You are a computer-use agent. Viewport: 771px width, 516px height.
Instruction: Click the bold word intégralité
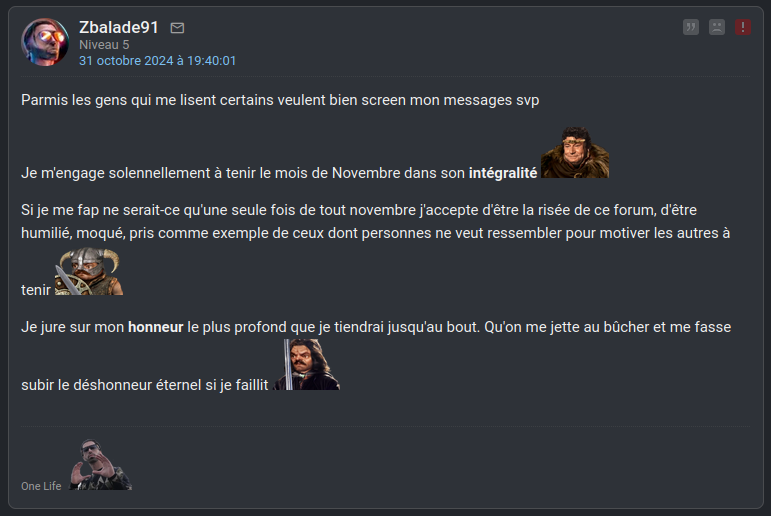[x=503, y=173]
